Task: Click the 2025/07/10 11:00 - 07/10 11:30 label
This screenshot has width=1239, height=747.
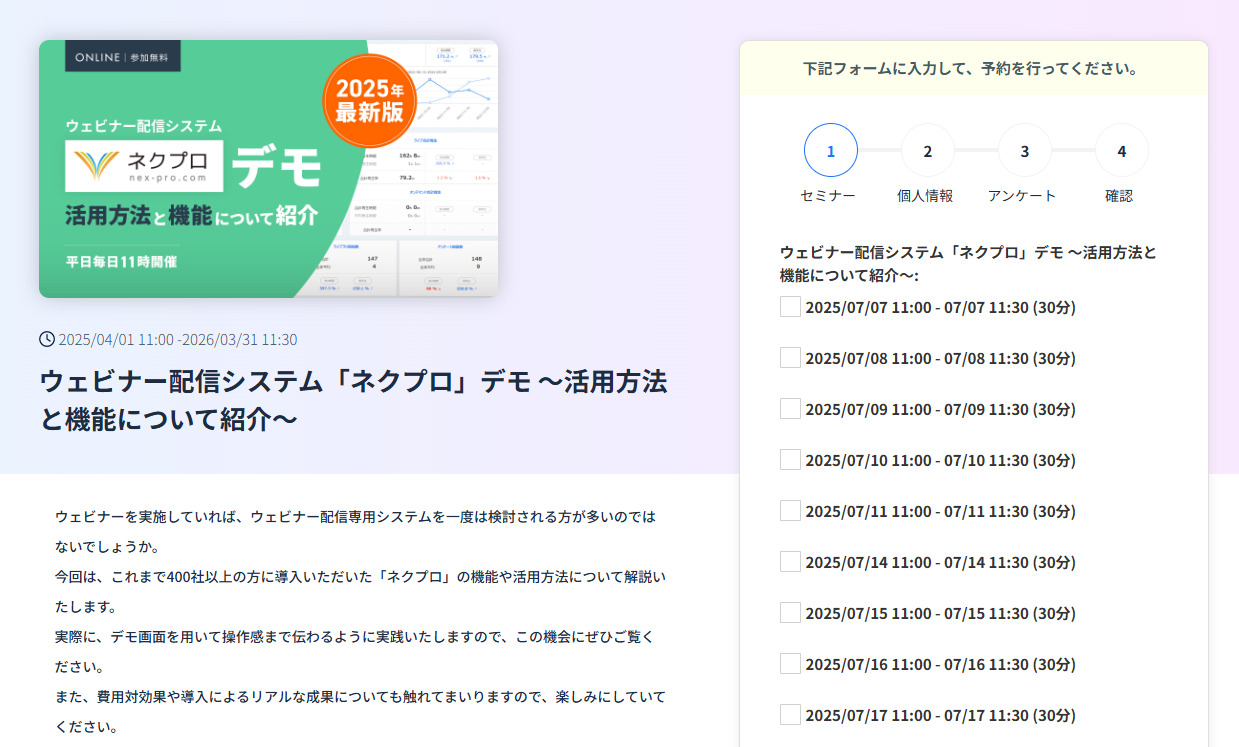Action: click(940, 460)
